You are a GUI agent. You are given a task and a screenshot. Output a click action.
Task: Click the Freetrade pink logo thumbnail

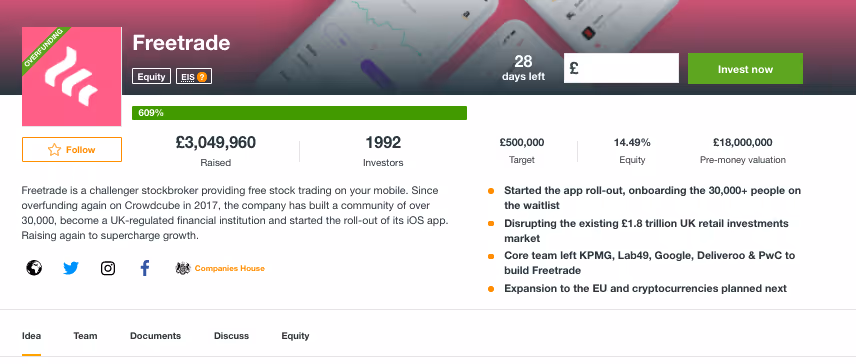pyautogui.click(x=72, y=76)
